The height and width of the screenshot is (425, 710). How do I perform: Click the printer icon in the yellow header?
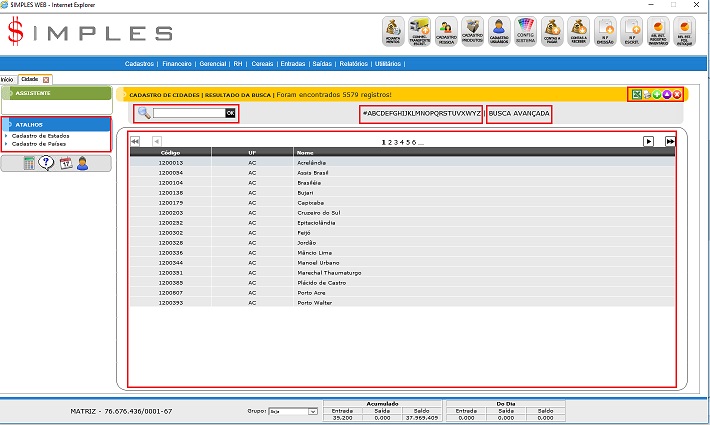click(647, 94)
